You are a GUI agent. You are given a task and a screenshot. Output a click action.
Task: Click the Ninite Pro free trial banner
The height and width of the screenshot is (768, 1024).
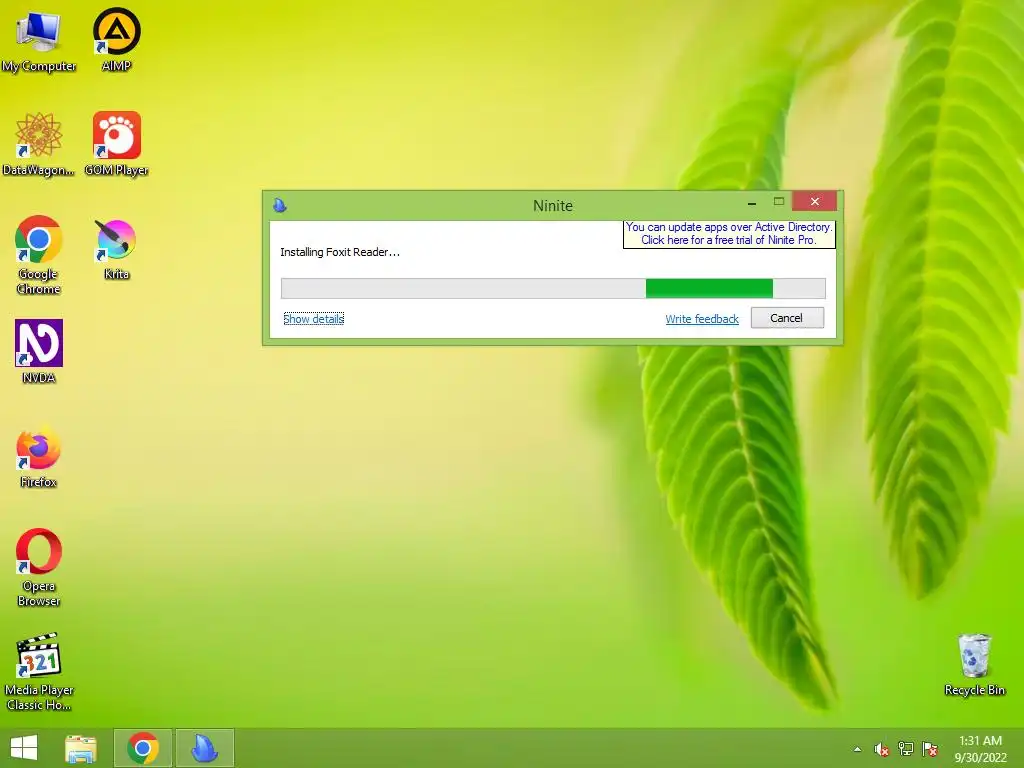[x=729, y=234]
